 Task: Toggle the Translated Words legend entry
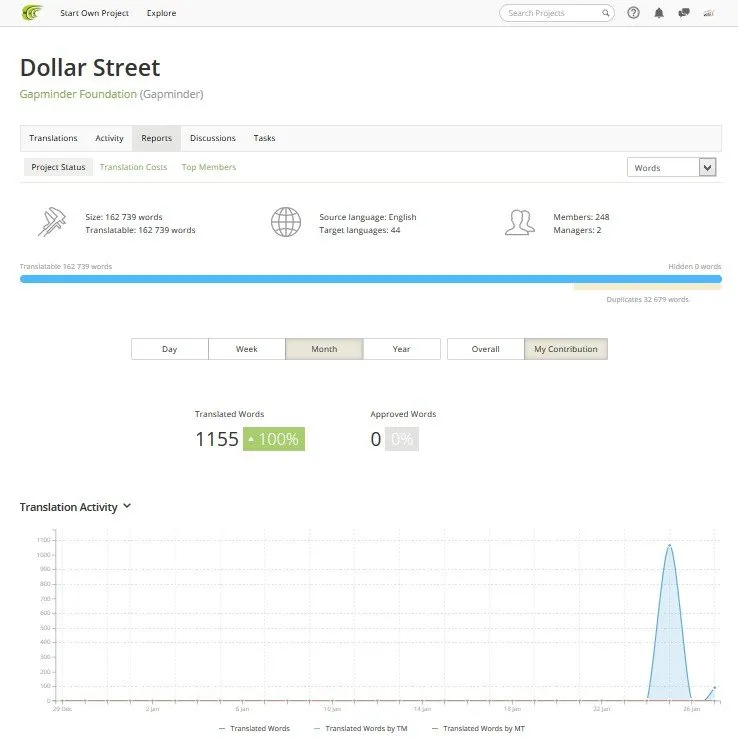[x=254, y=728]
